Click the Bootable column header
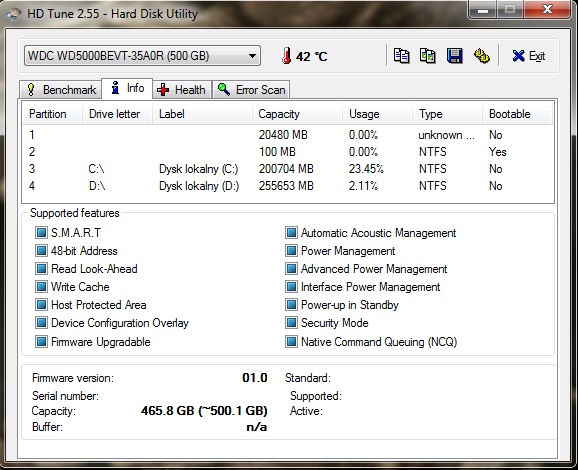The width and height of the screenshot is (578, 470). pos(518,114)
